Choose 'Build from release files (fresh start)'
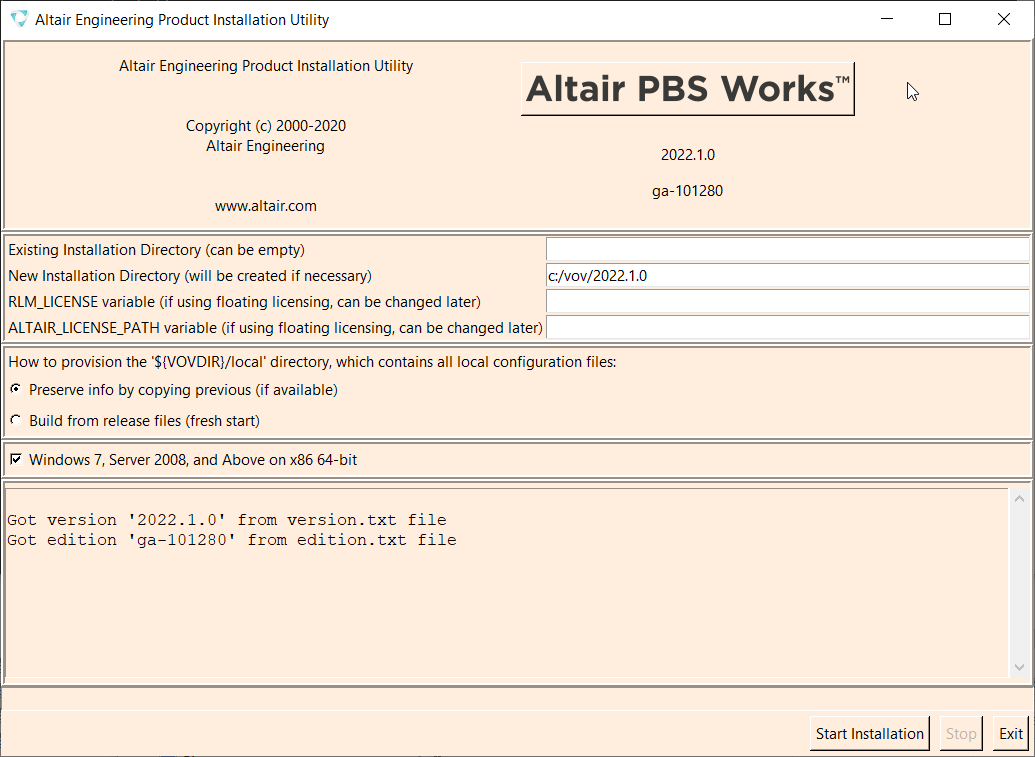Viewport: 1035px width, 757px height. [x=15, y=421]
